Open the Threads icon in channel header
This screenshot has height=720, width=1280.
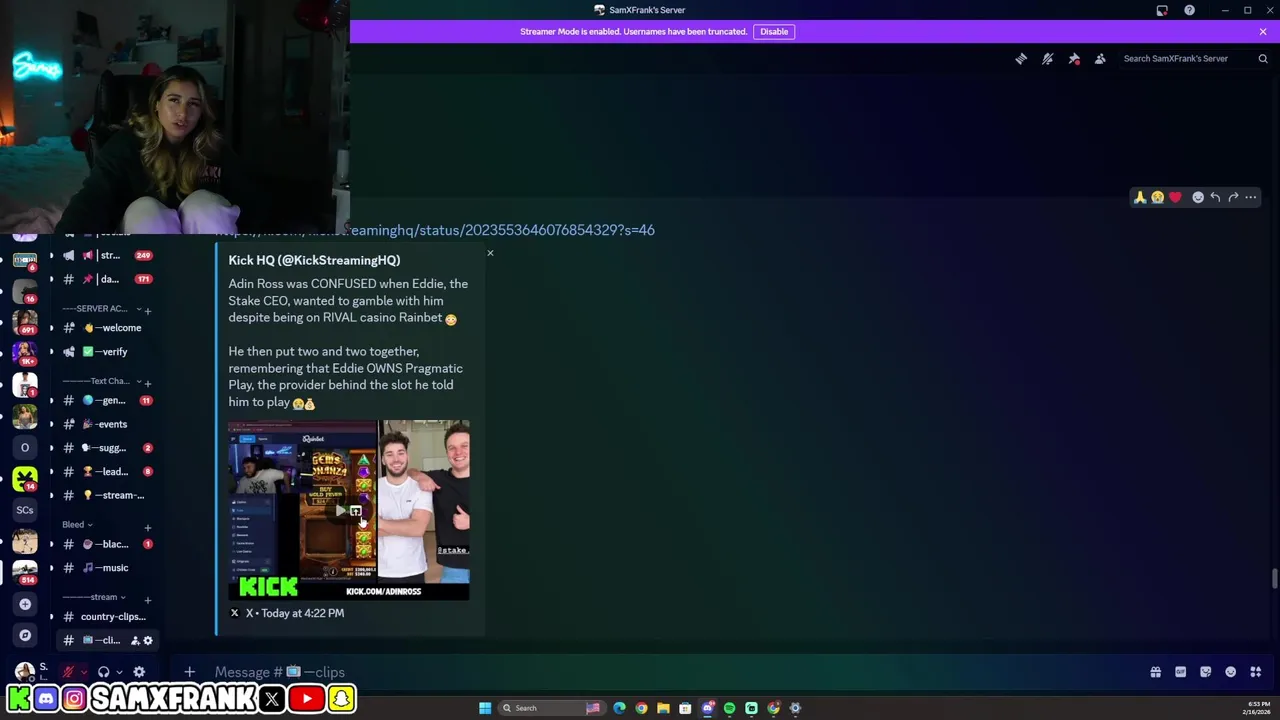[1021, 59]
